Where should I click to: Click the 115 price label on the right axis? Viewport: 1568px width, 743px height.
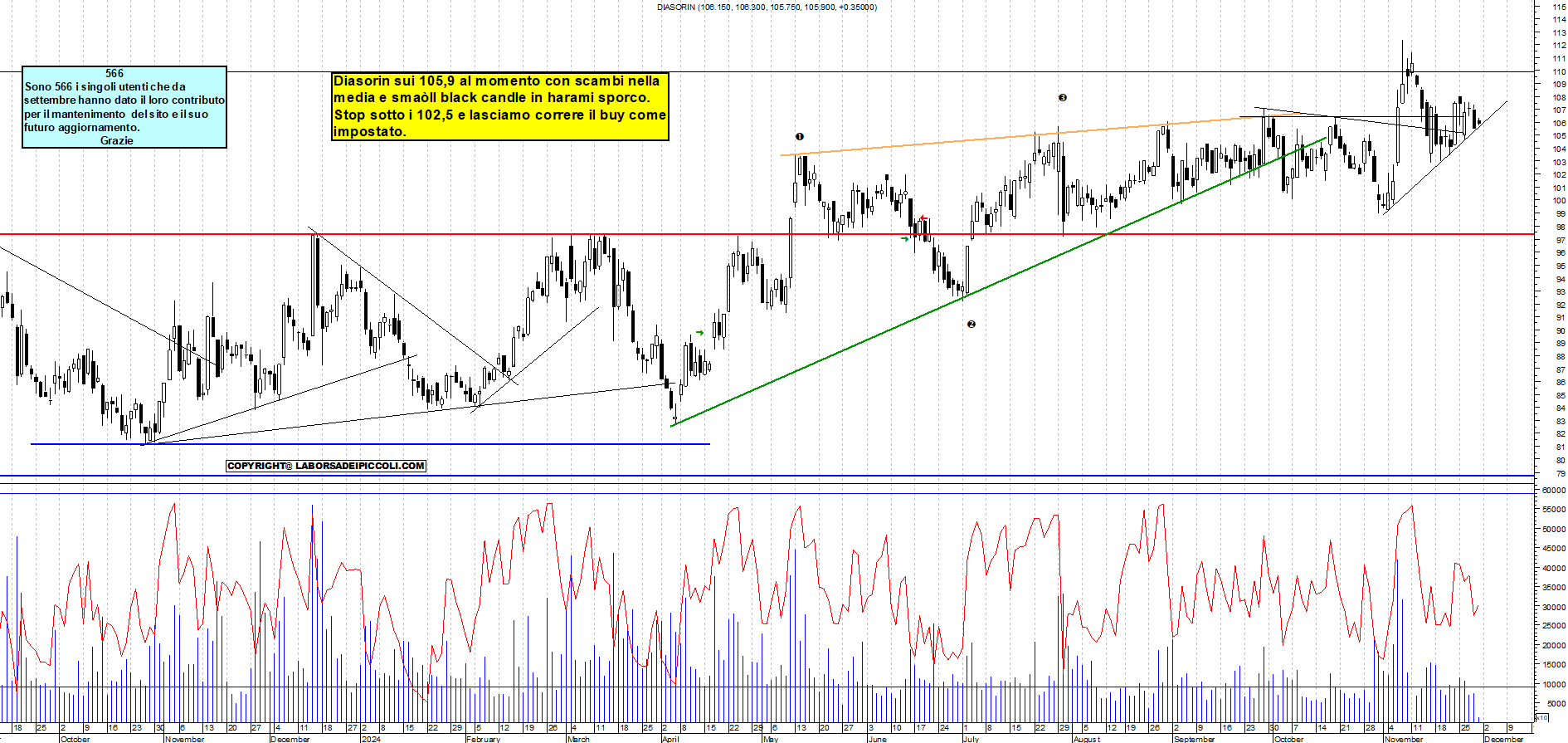click(x=1560, y=6)
